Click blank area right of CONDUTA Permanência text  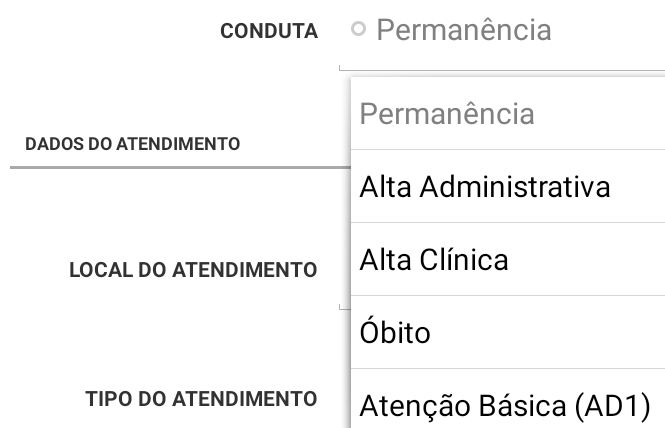tap(608, 30)
